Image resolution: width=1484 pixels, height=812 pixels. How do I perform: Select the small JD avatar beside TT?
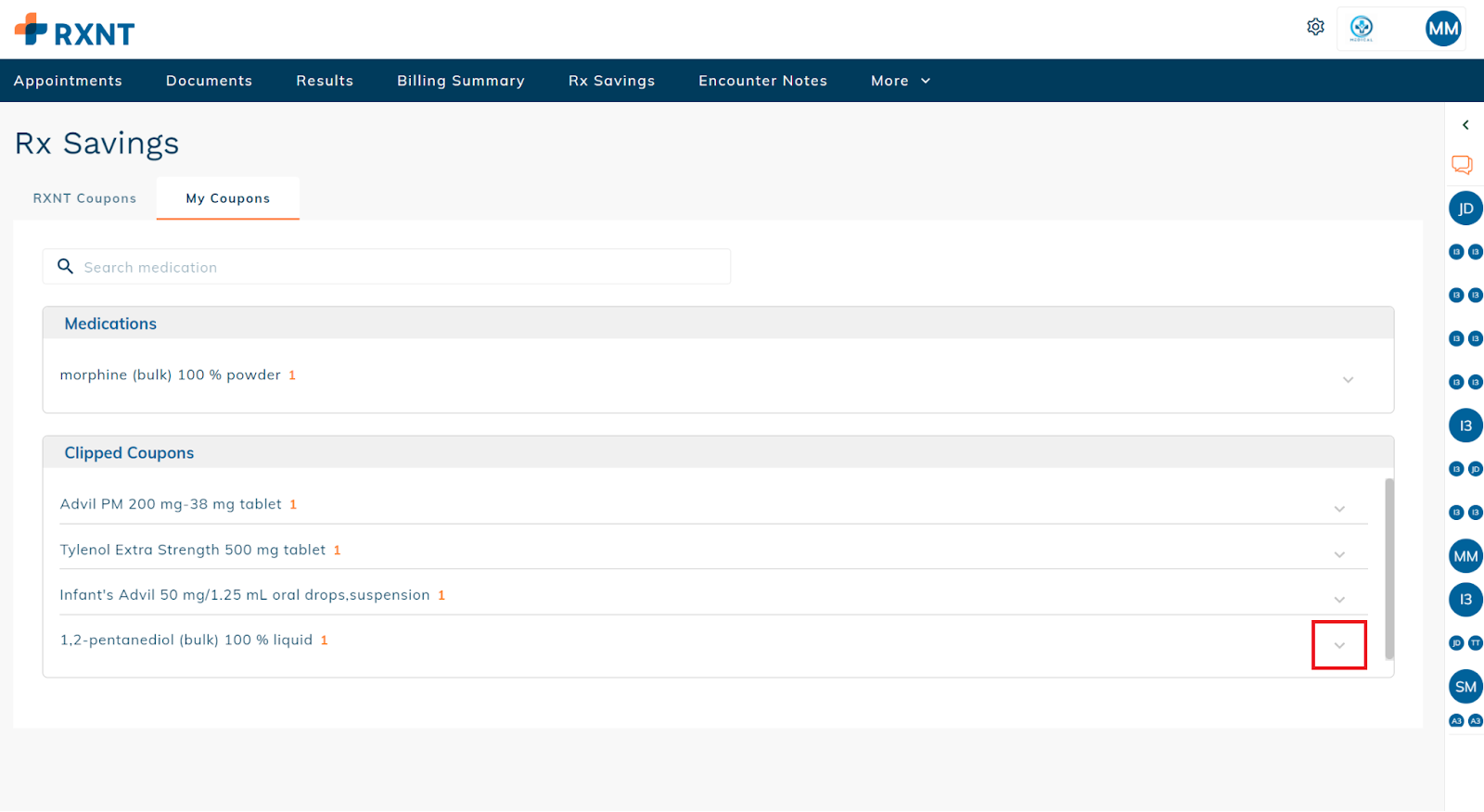[x=1456, y=643]
